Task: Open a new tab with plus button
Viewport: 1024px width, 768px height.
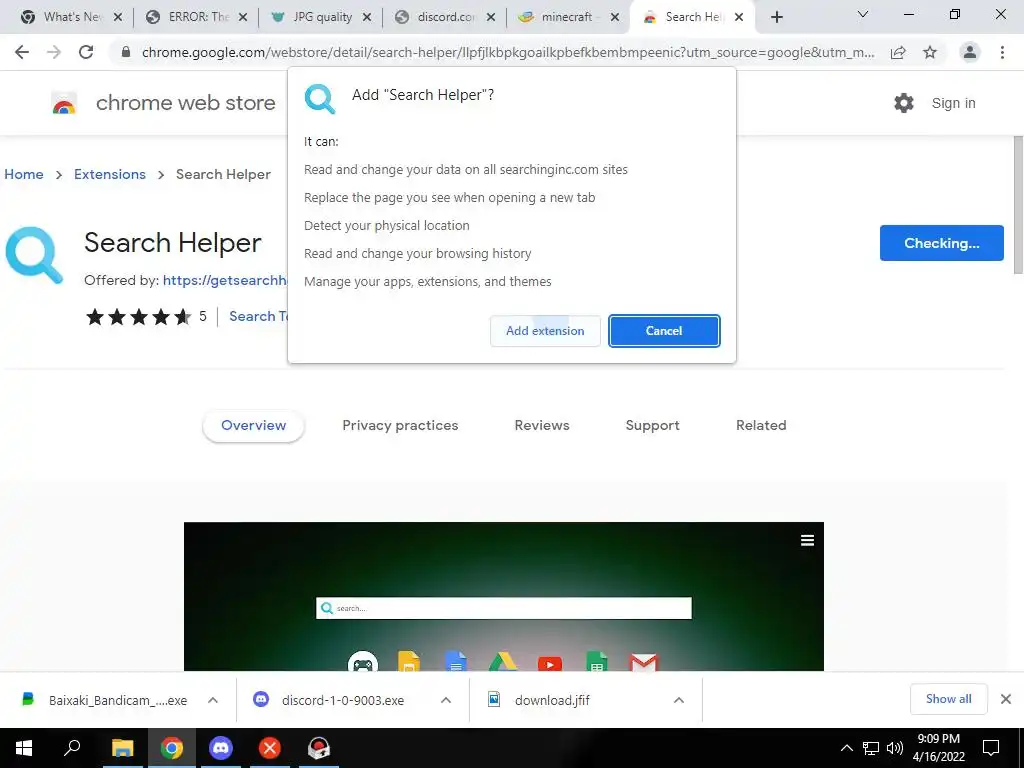Action: click(x=776, y=17)
